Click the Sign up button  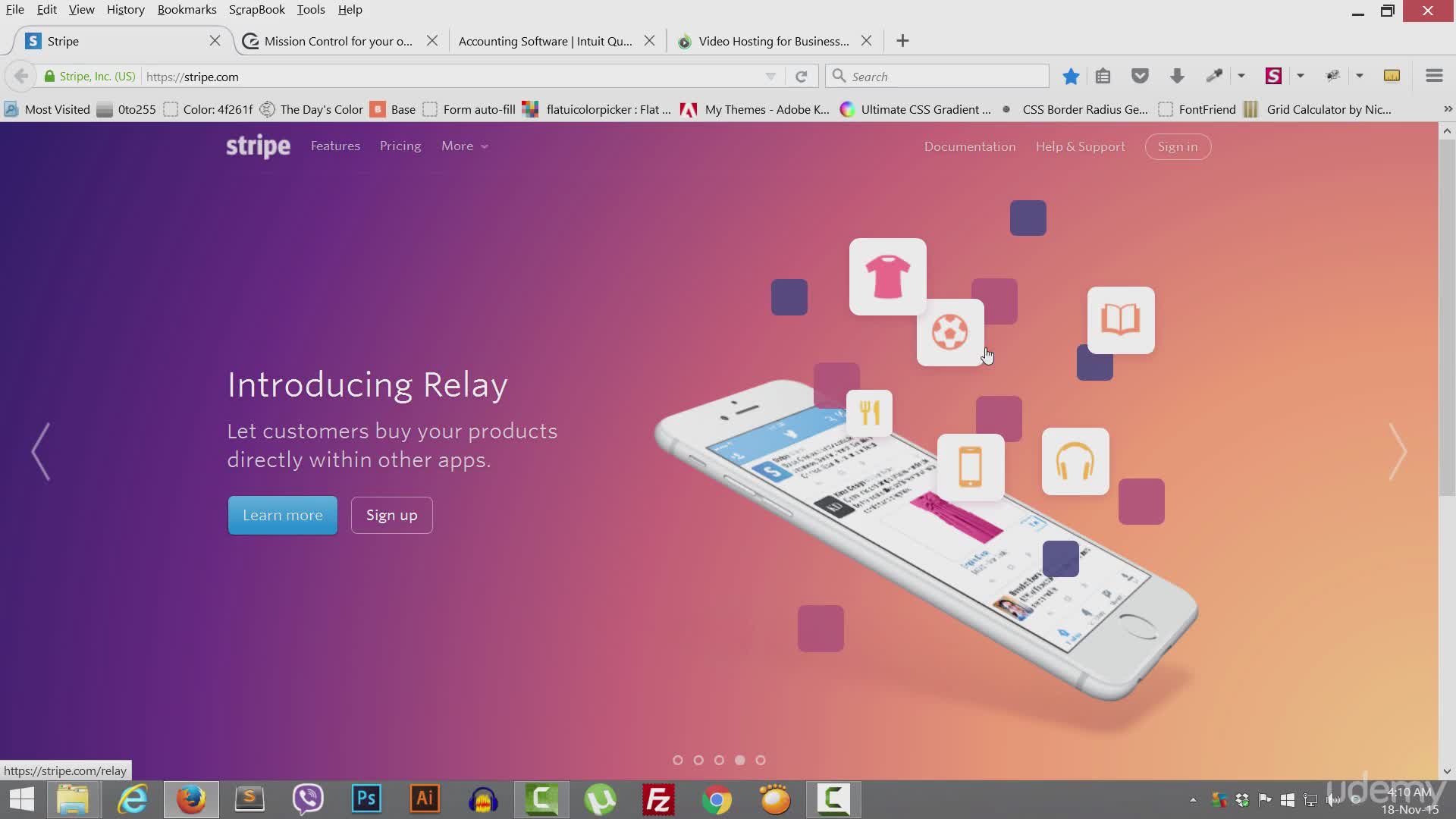[392, 515]
